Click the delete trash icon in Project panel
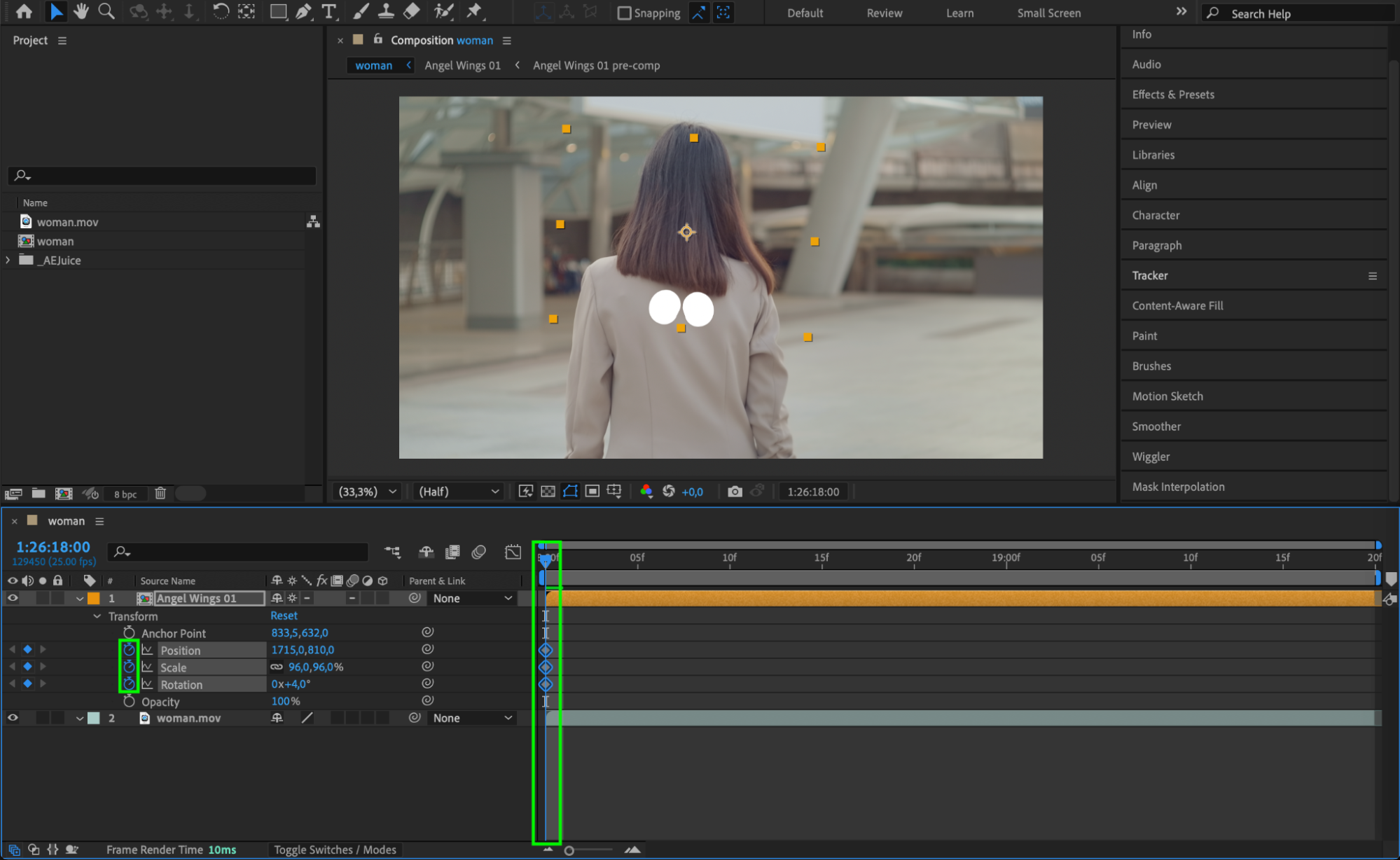The image size is (1400, 860). [x=160, y=494]
